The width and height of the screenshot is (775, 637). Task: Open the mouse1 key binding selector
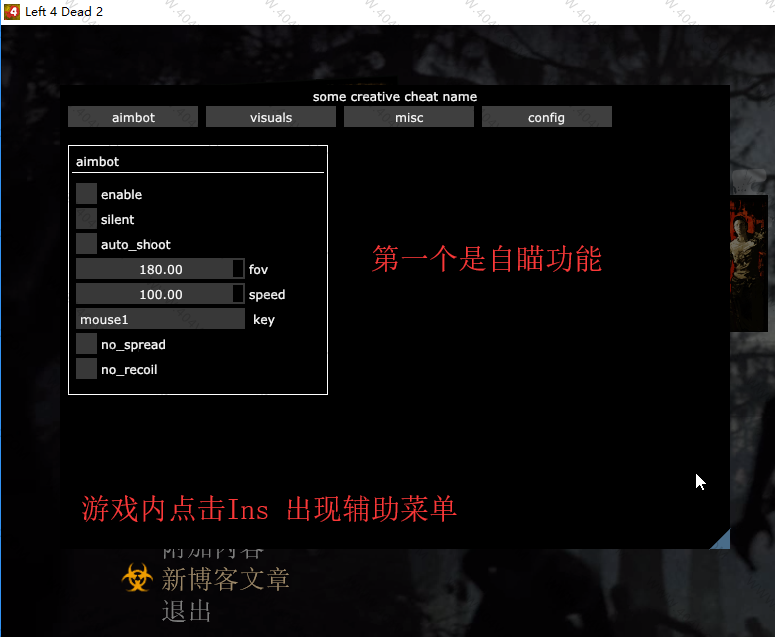[160, 319]
